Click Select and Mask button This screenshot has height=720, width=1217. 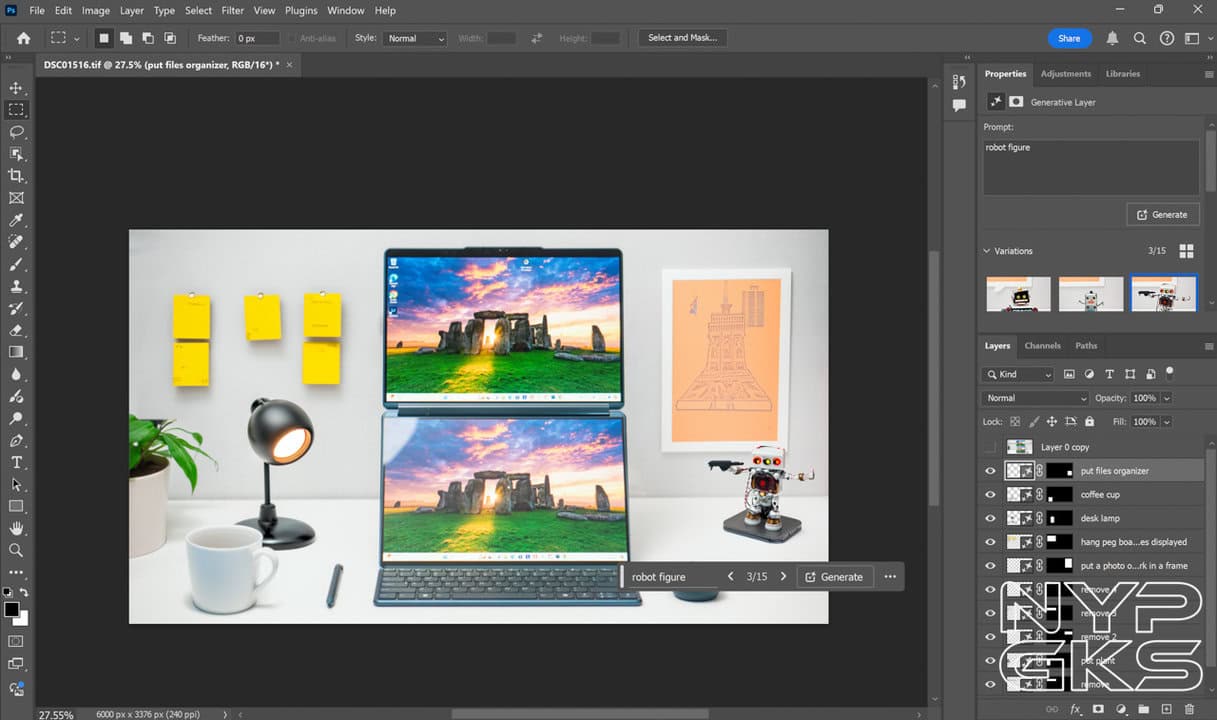(682, 38)
